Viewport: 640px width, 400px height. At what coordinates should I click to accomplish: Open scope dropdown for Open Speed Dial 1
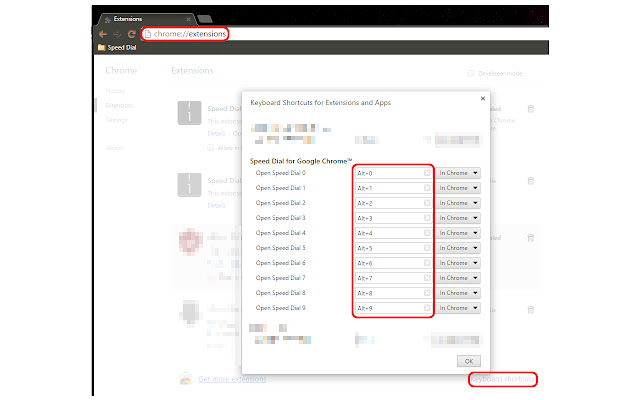point(458,188)
